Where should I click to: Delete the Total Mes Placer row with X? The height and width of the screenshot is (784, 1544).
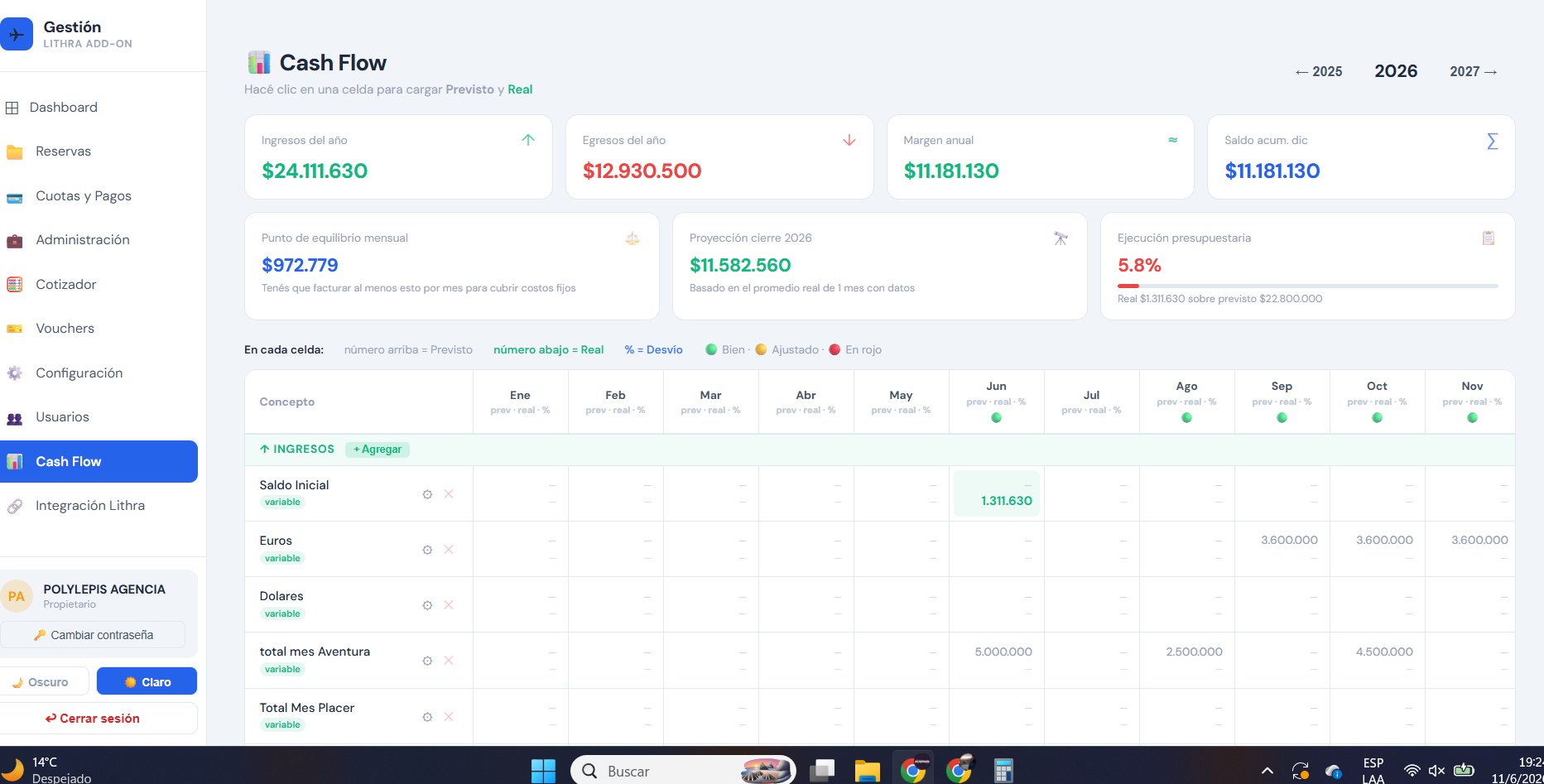(x=449, y=717)
